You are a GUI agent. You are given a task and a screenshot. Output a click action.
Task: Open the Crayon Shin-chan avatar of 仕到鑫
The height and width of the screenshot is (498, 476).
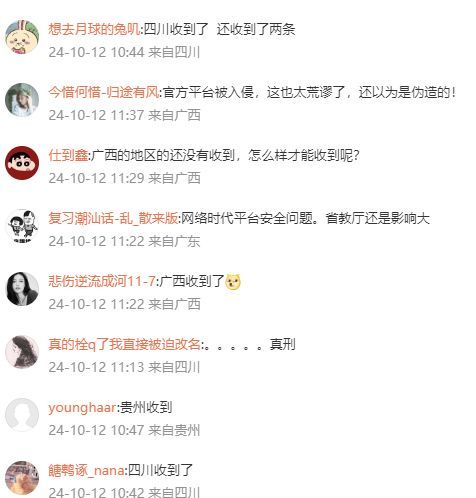pyautogui.click(x=22, y=163)
